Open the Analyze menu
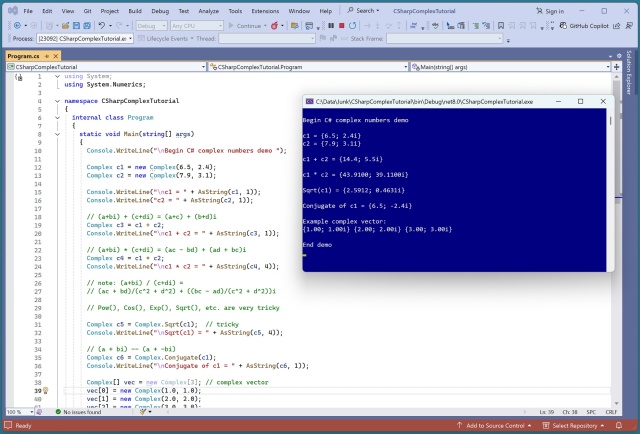 coord(209,11)
